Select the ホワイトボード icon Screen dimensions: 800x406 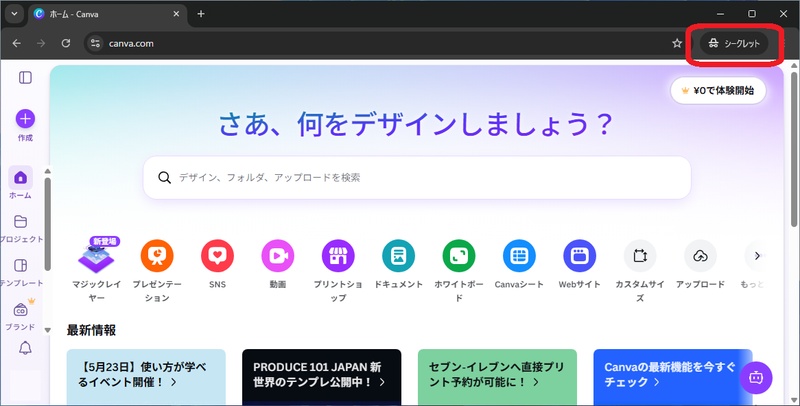[x=459, y=256]
